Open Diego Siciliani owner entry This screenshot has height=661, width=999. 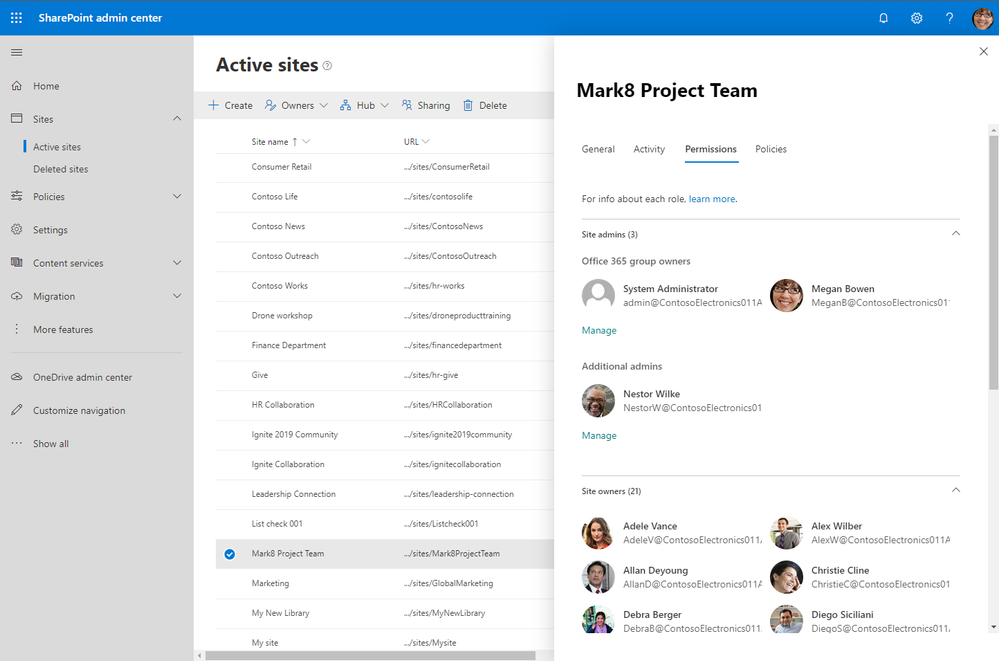coord(860,621)
